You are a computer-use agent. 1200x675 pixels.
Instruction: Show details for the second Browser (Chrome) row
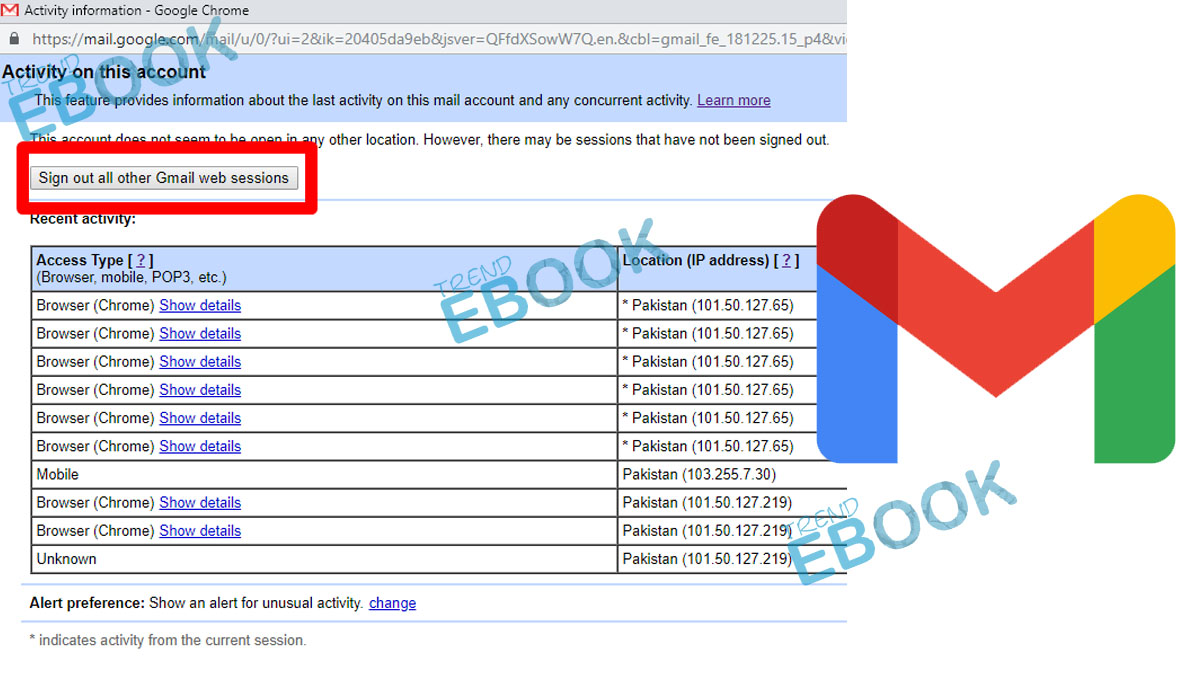[x=200, y=333]
